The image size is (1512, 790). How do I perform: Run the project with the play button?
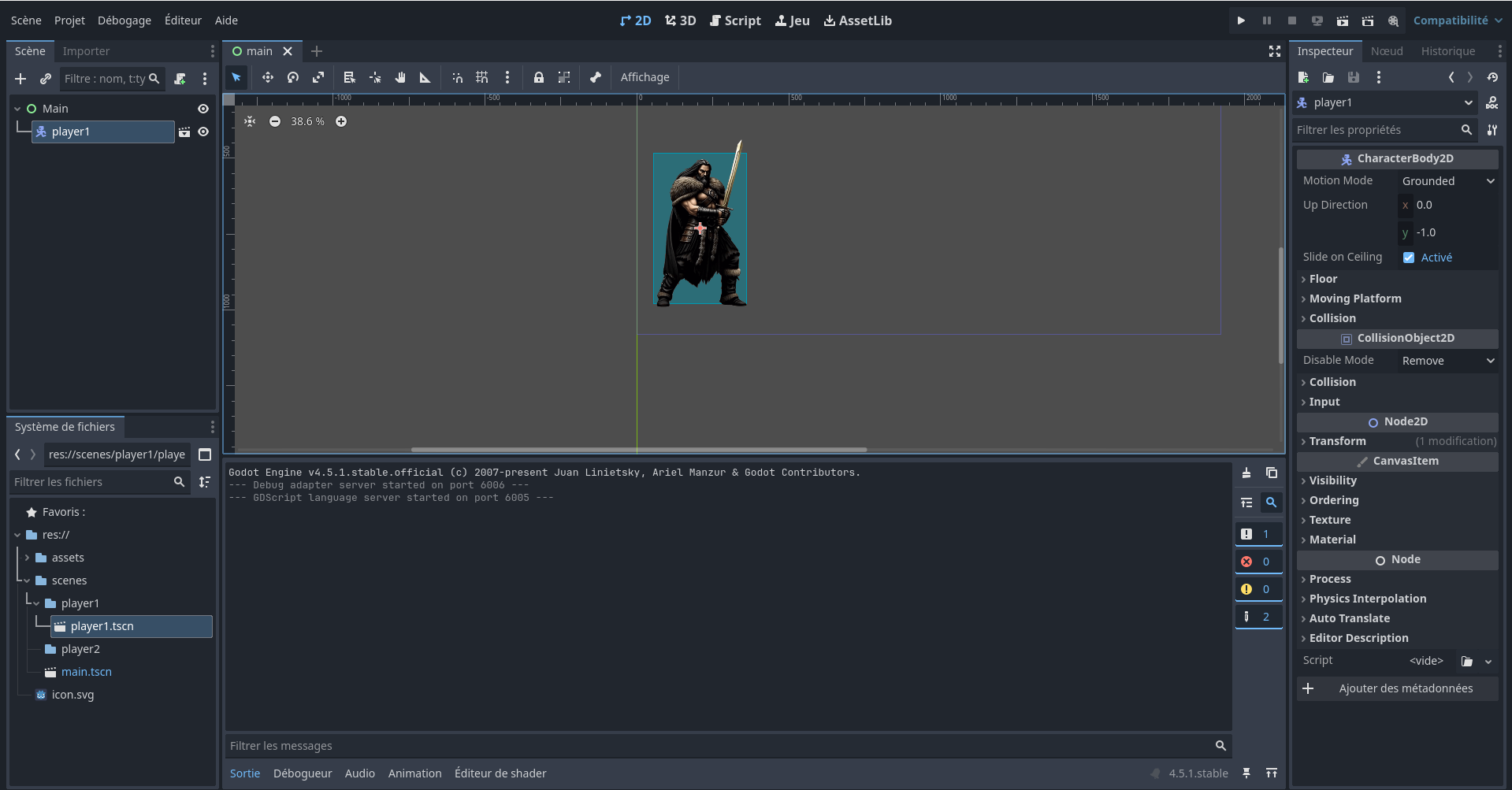(x=1241, y=20)
